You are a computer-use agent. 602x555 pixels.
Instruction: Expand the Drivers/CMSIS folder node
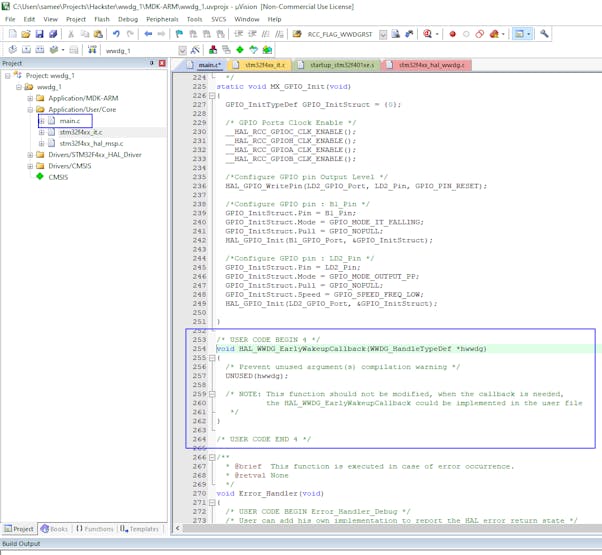30,166
